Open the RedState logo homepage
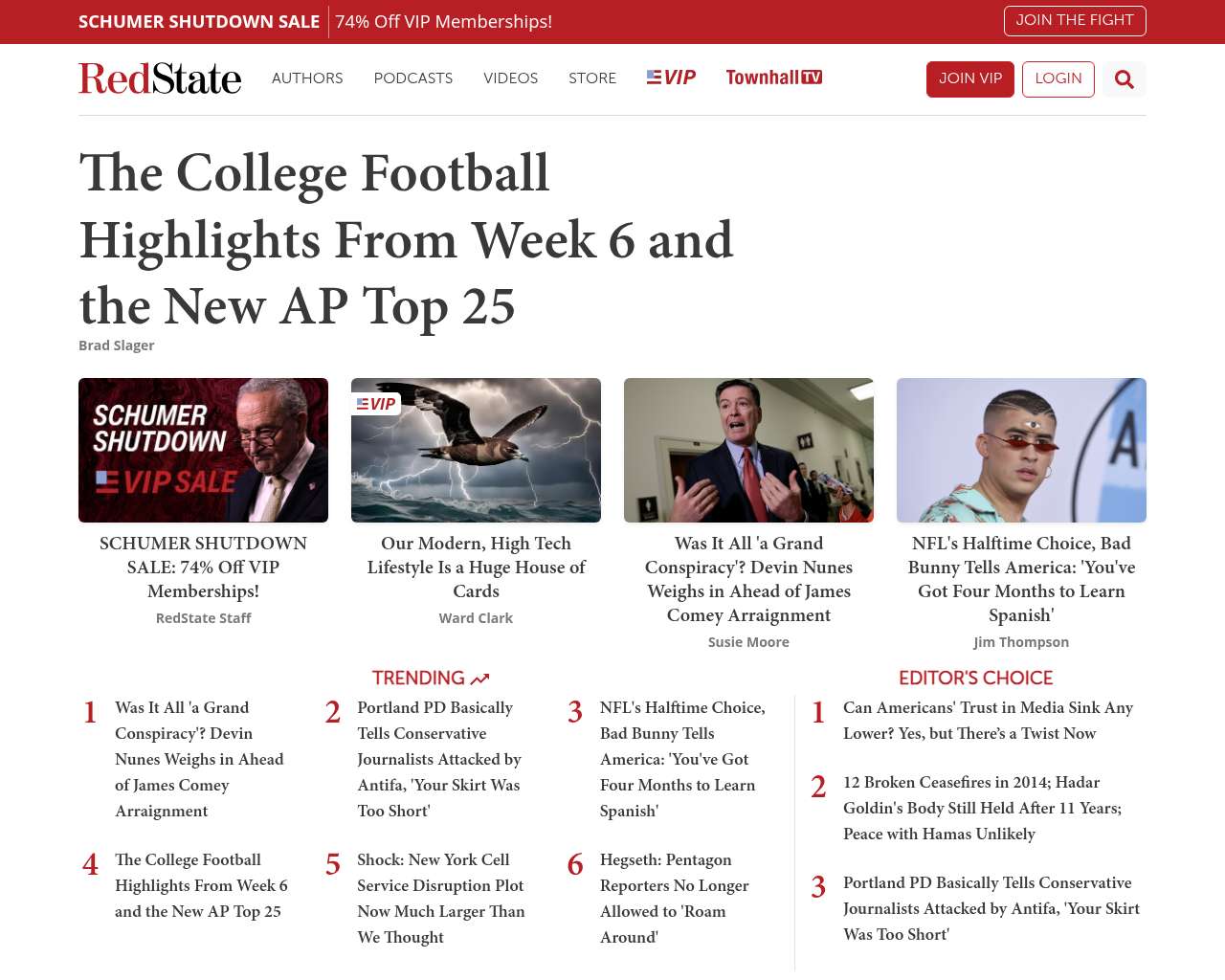 (160, 78)
